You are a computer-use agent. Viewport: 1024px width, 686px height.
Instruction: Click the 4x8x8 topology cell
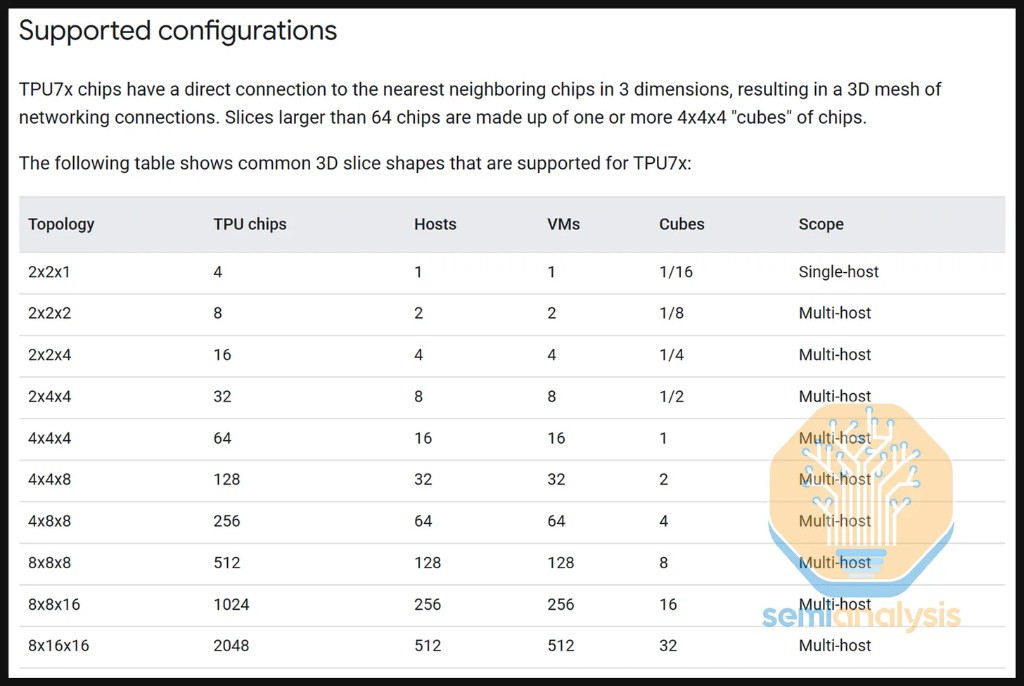click(50, 521)
